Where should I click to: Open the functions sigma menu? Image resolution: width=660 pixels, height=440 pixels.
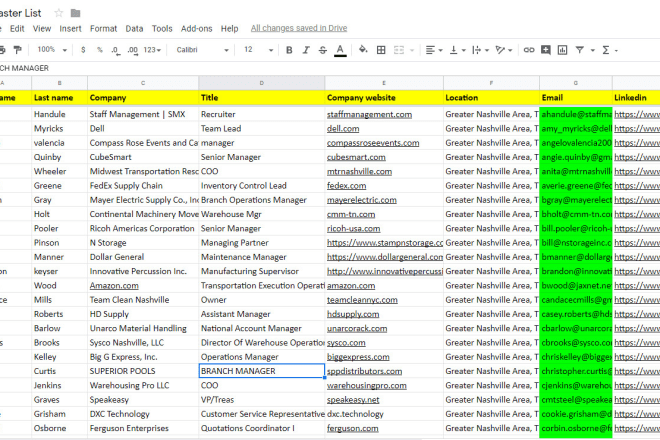click(x=606, y=50)
